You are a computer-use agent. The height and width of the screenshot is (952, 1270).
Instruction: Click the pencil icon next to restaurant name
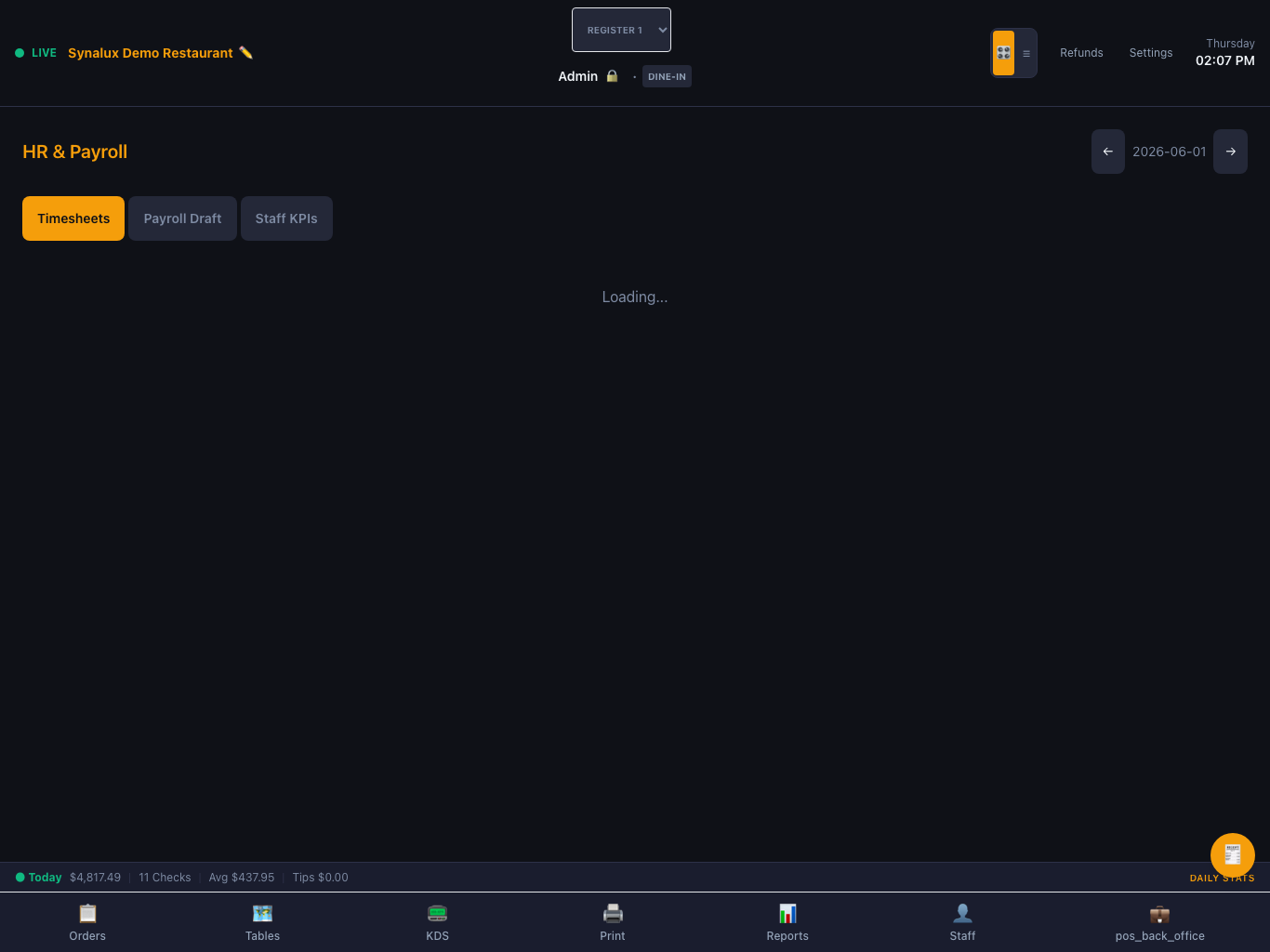pos(246,53)
